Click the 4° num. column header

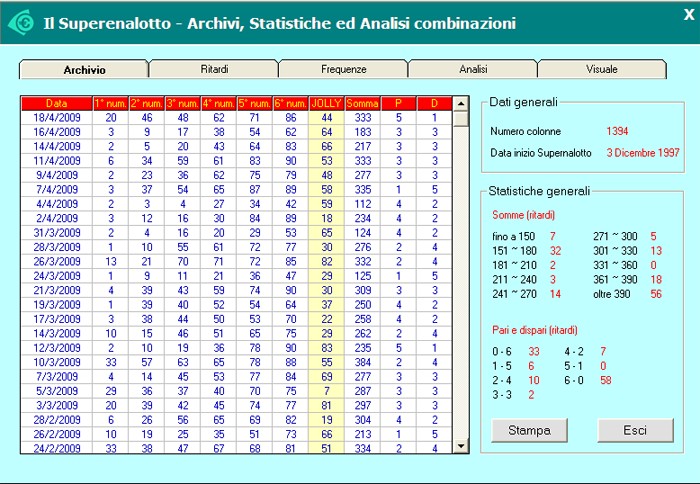click(x=218, y=104)
